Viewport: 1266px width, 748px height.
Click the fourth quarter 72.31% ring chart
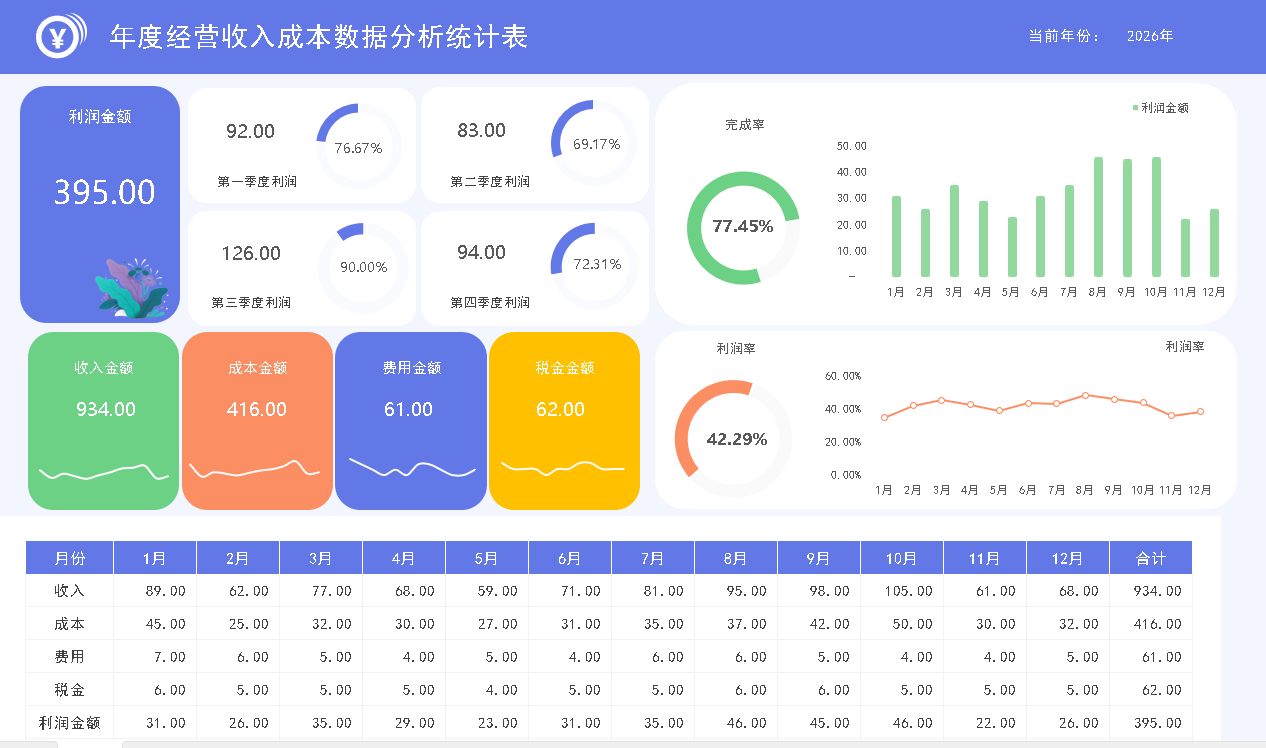tap(593, 264)
